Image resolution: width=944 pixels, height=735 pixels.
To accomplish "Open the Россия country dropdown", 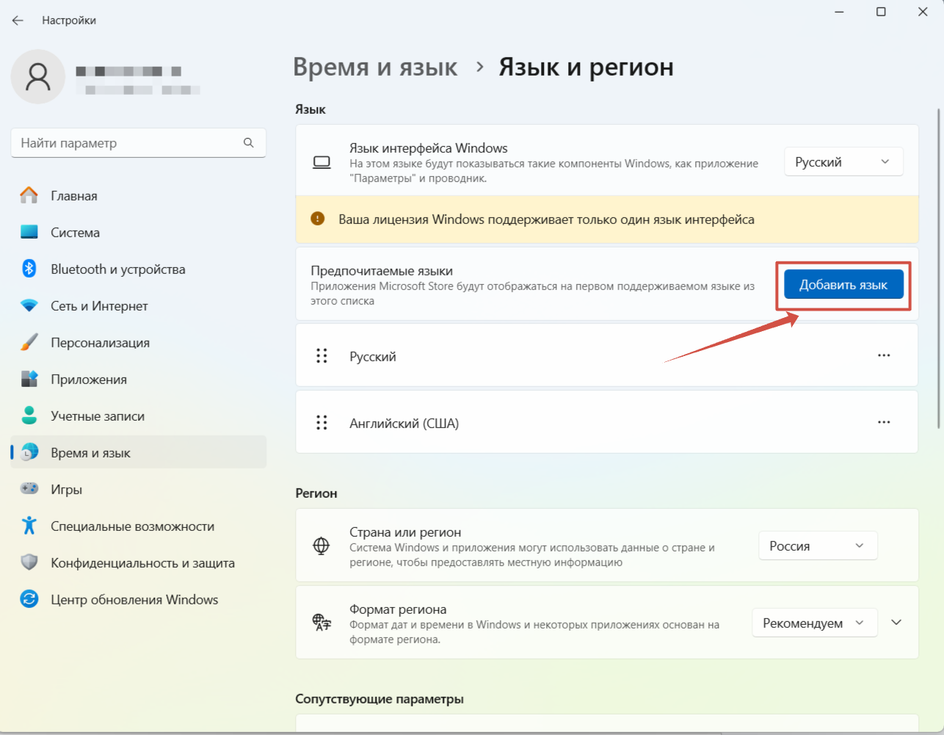I will [x=818, y=545].
